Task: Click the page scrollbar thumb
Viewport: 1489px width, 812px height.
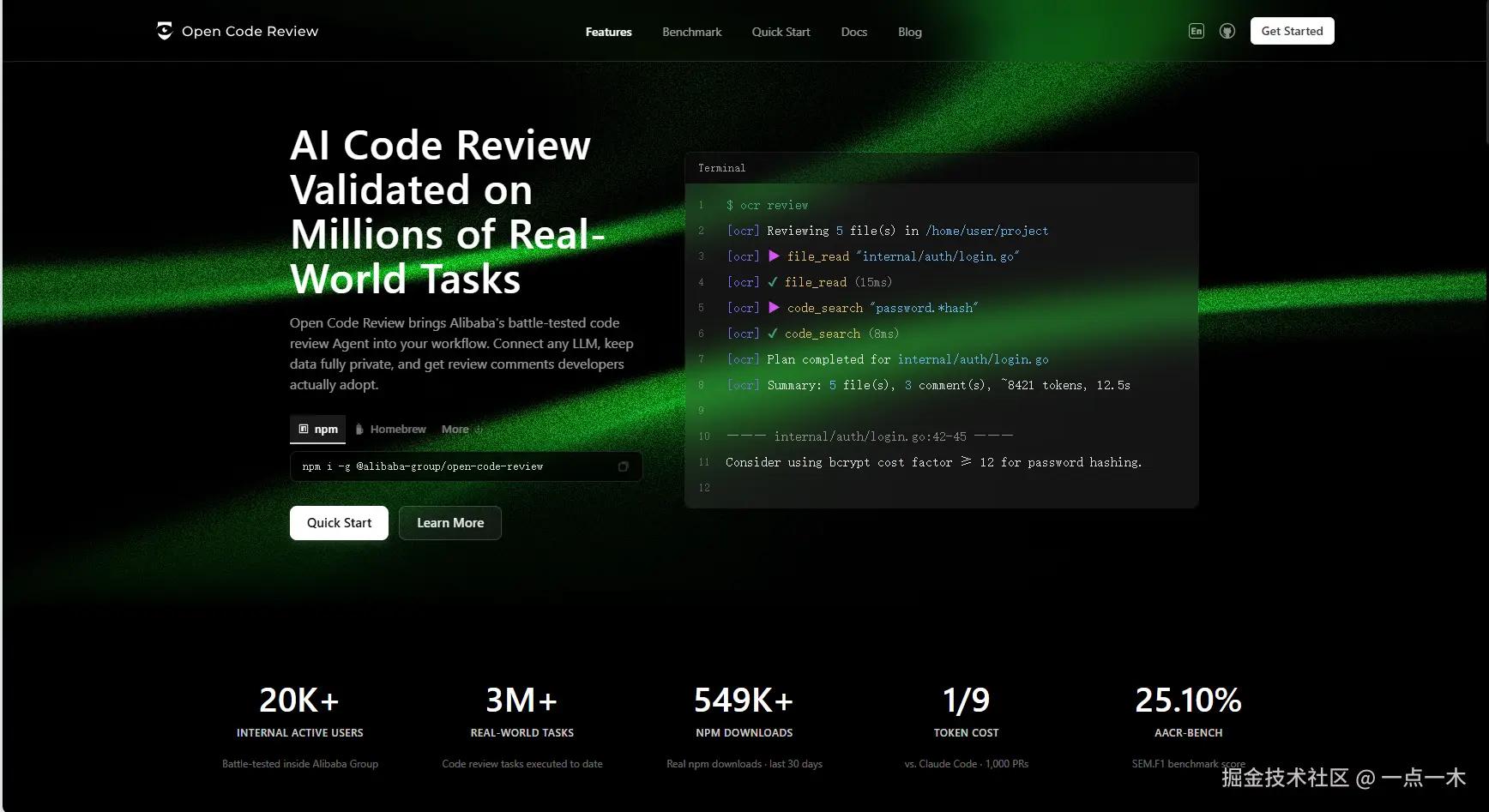Action: click(x=1486, y=73)
